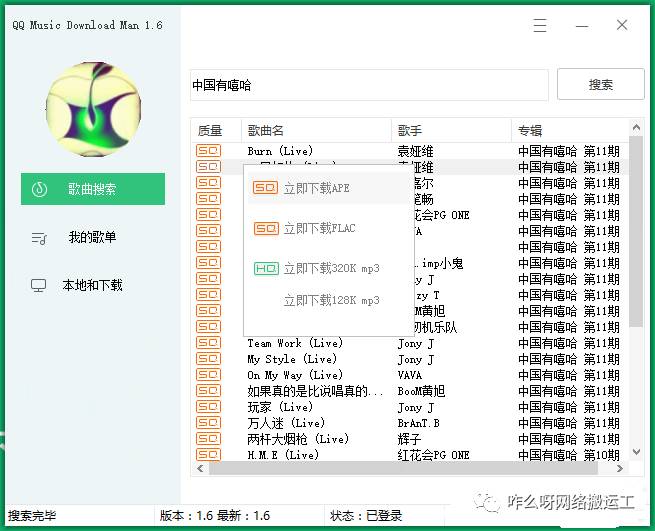The image size is (655, 531).
Task: Select 立即下载320K mp3 from context menu
Action: (329, 268)
